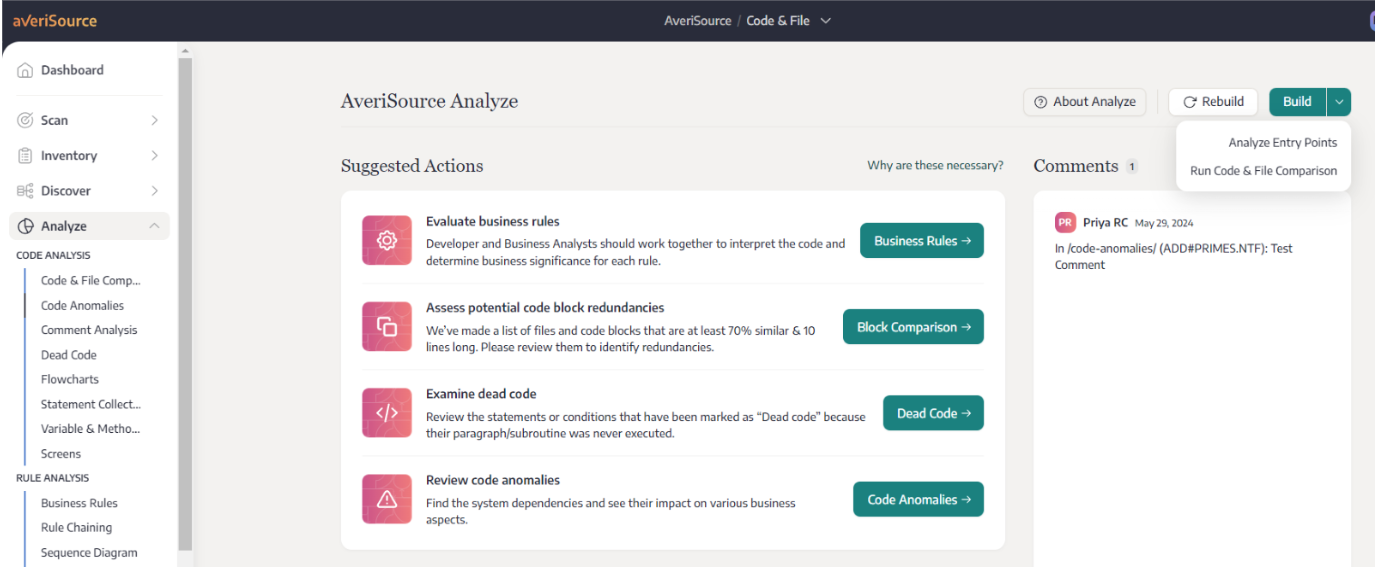Open Comment Analysis in sidebar
Viewport: 1375px width, 567px height.
point(89,330)
